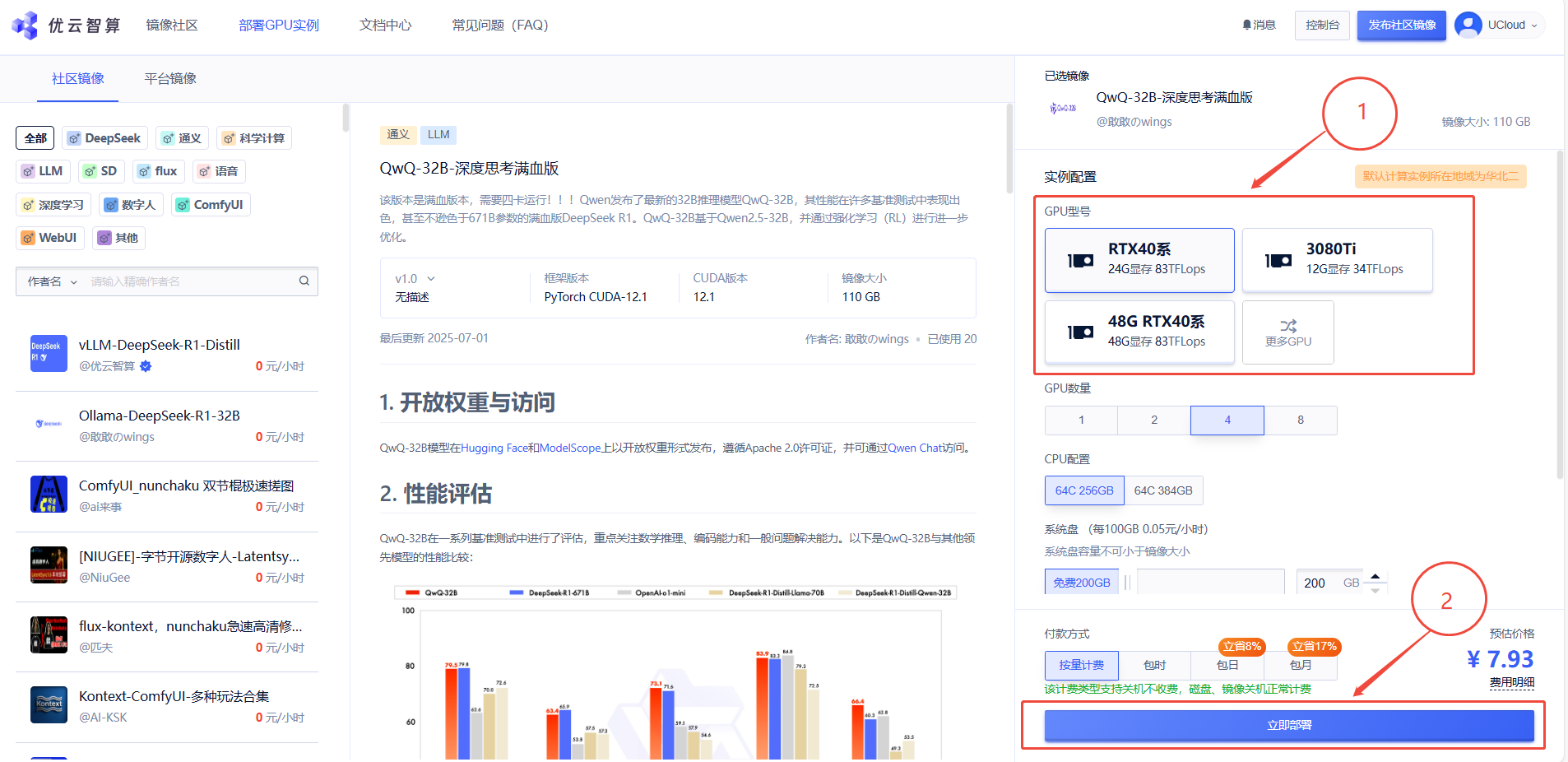Click the verified badge beside 优云智算

point(146,366)
